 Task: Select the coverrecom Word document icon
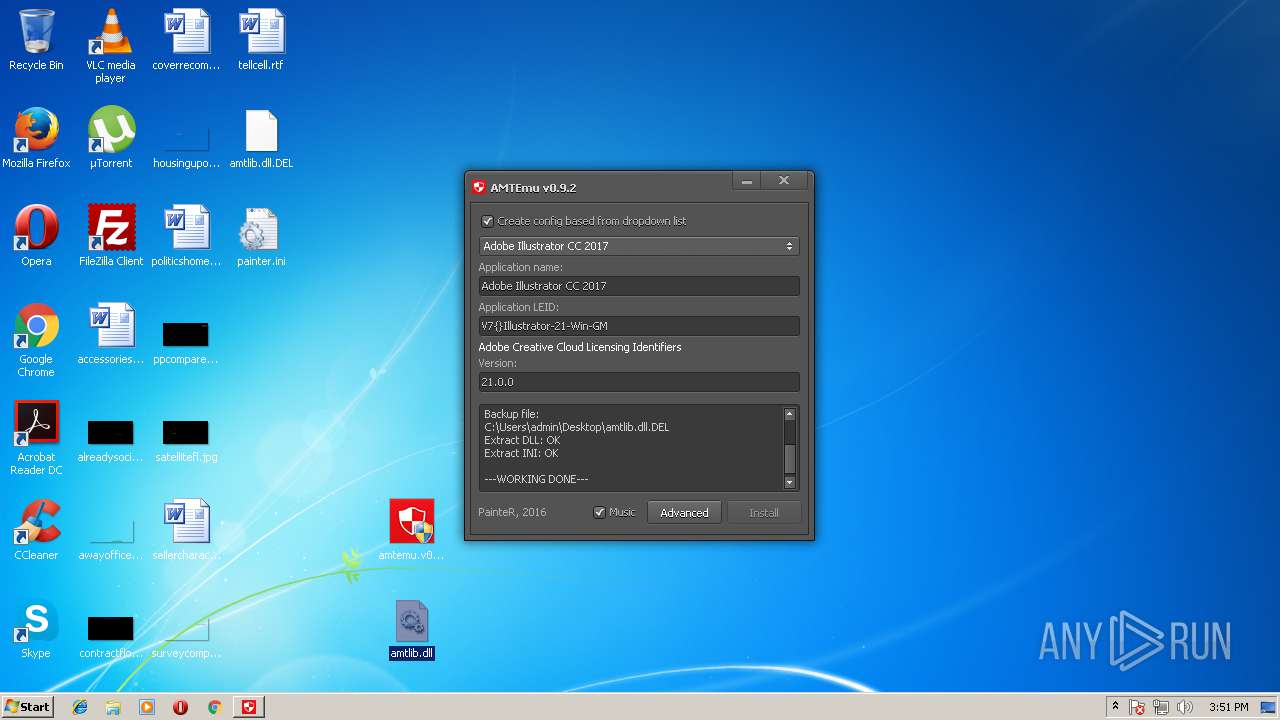186,40
